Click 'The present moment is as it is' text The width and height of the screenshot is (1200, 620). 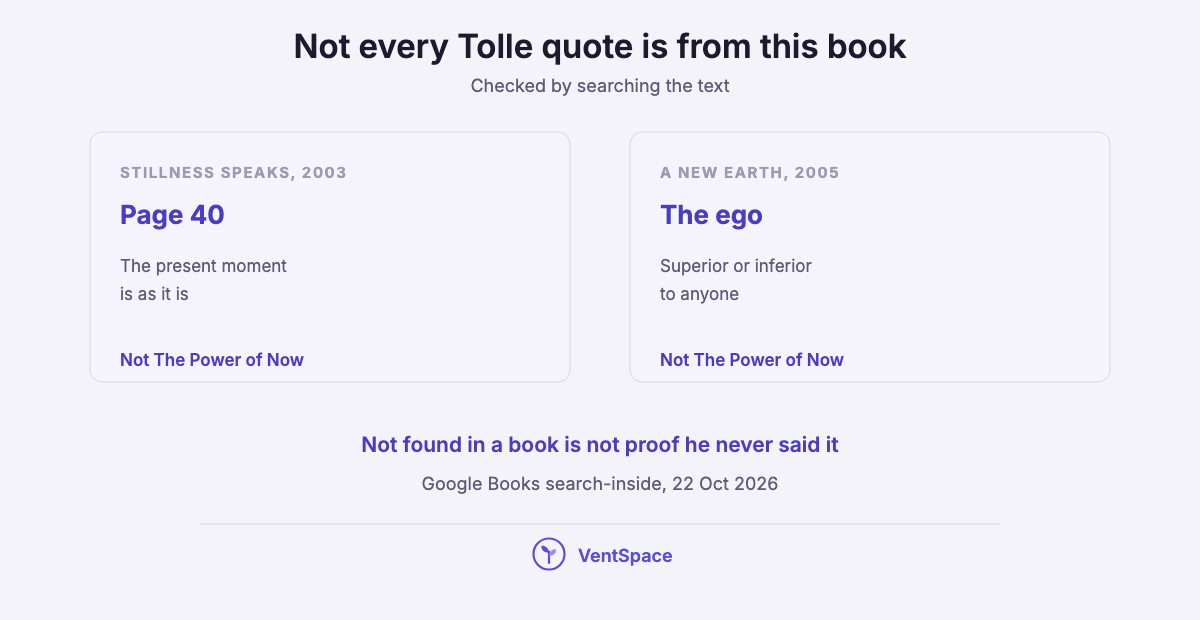203,280
